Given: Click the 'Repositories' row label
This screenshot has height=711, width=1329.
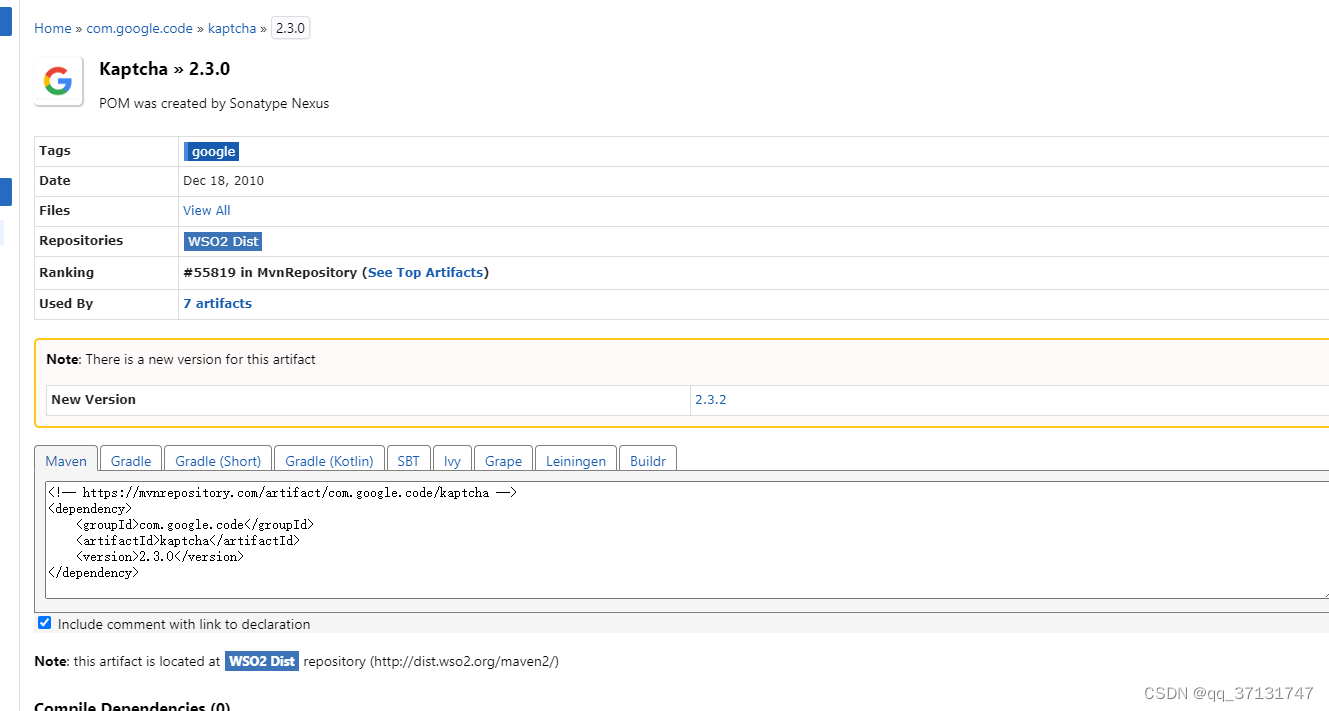Looking at the screenshot, I should click(x=81, y=241).
